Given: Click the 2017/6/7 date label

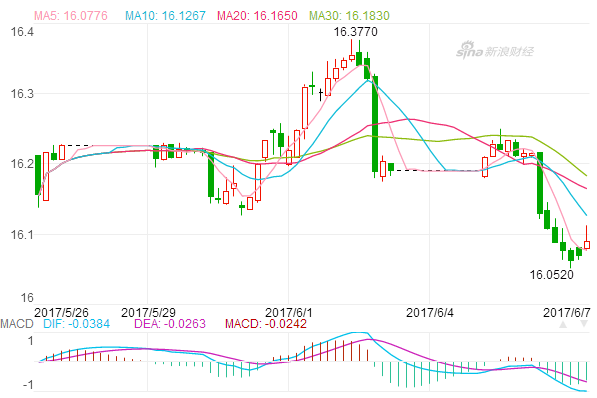Looking at the screenshot, I should click(567, 313).
